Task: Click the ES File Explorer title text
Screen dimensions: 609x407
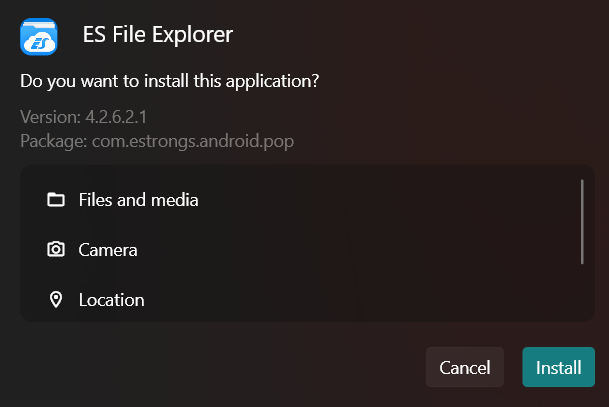Action: [x=158, y=35]
